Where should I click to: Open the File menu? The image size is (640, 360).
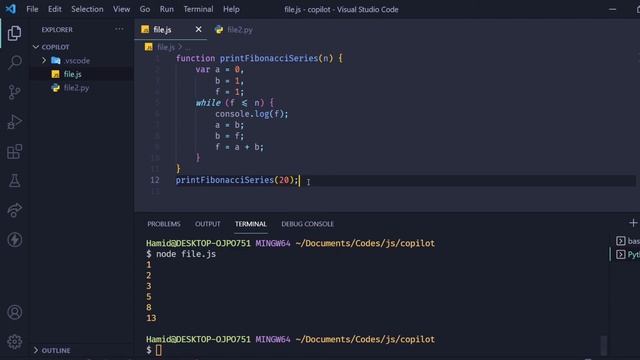tap(32, 9)
